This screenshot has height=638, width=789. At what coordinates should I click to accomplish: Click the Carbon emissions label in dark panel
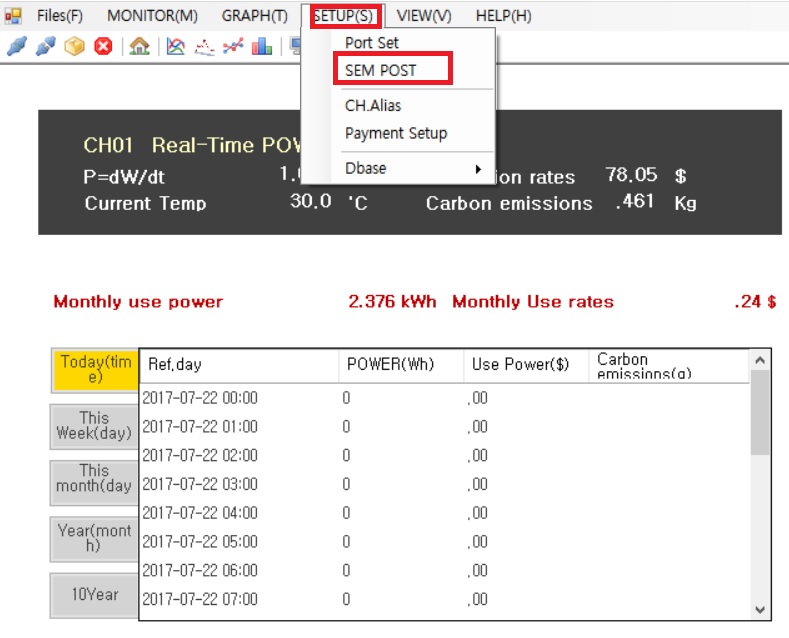tap(509, 203)
